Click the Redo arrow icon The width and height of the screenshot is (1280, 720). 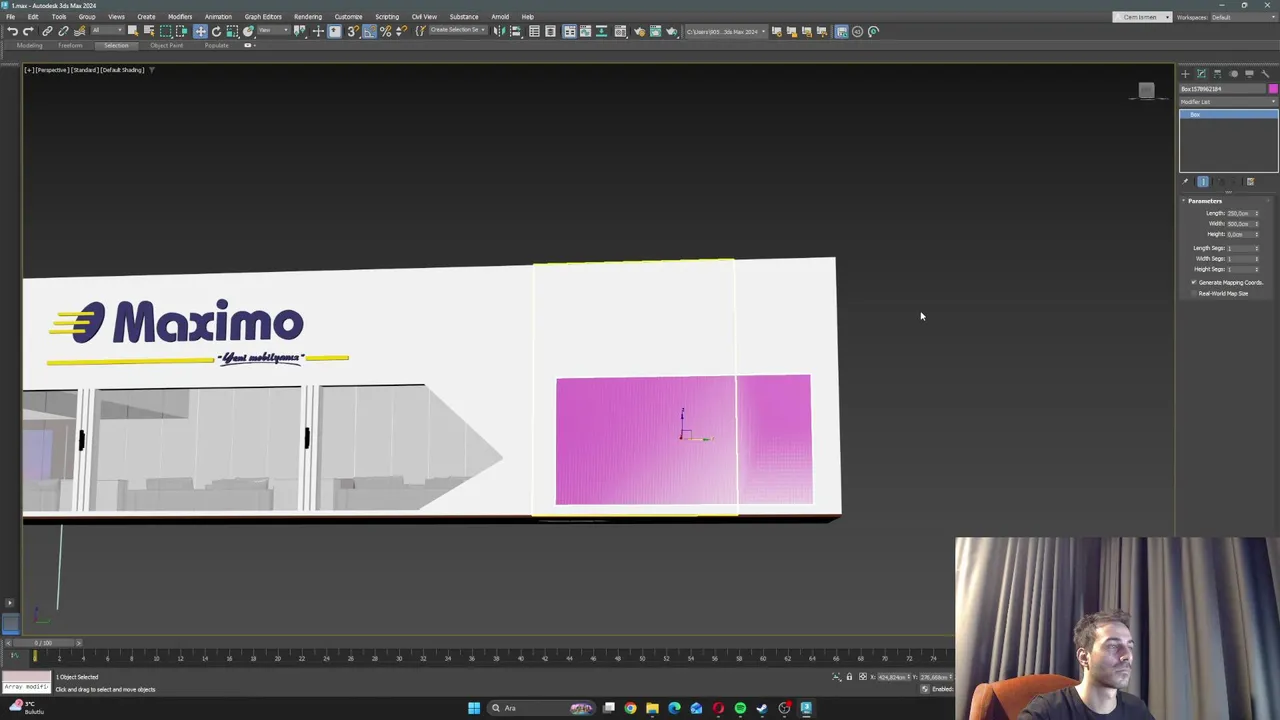point(27,31)
